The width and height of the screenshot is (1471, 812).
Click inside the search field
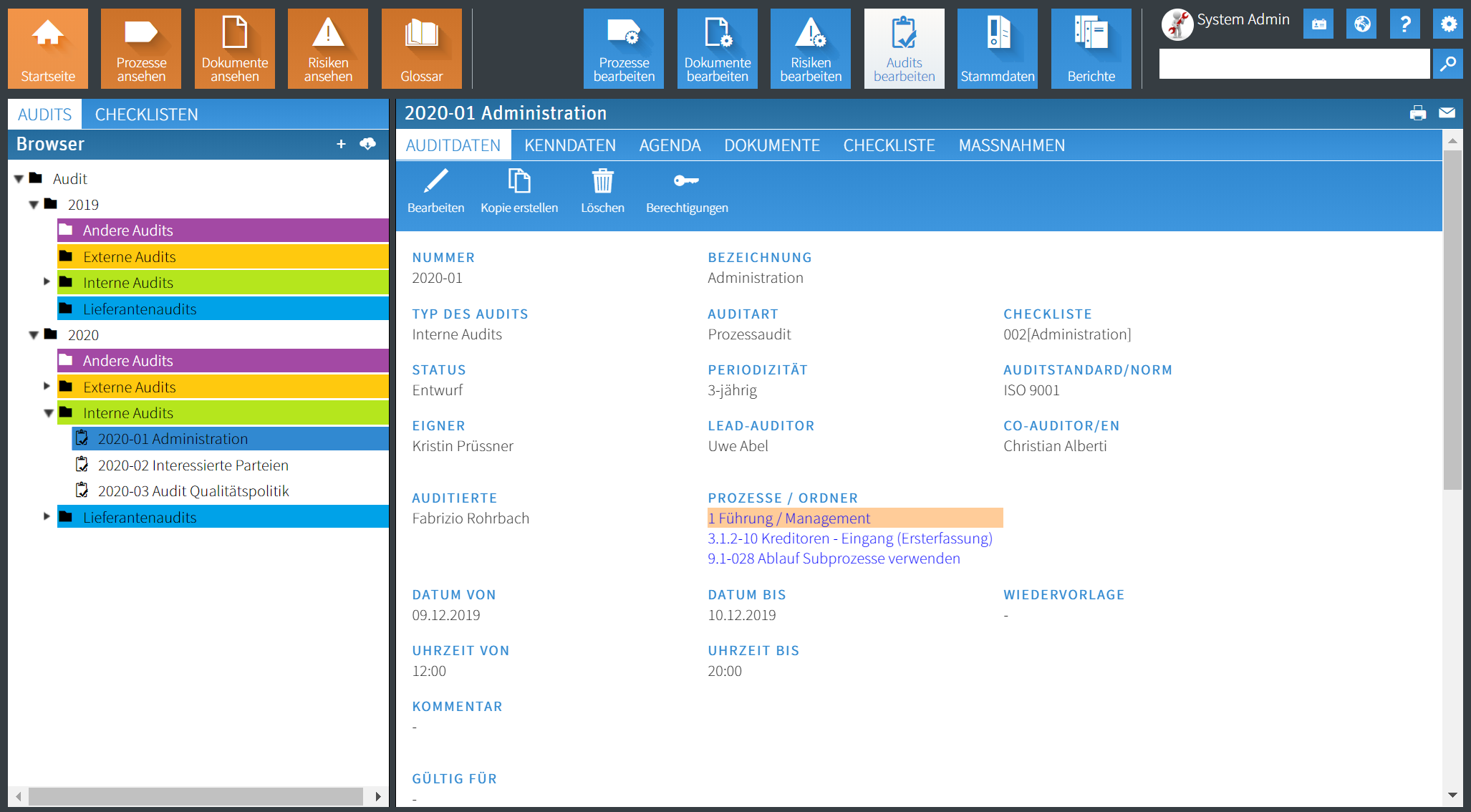tap(1293, 64)
